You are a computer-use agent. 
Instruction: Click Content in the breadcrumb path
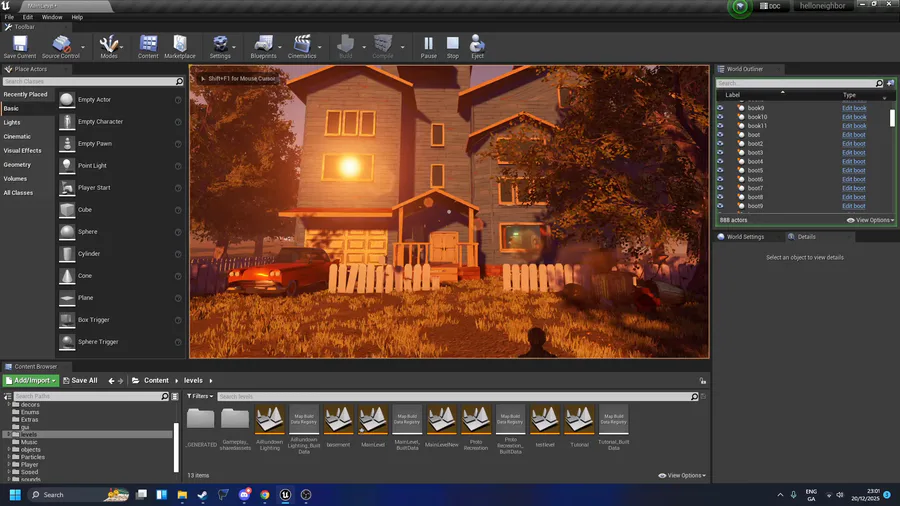(x=156, y=381)
